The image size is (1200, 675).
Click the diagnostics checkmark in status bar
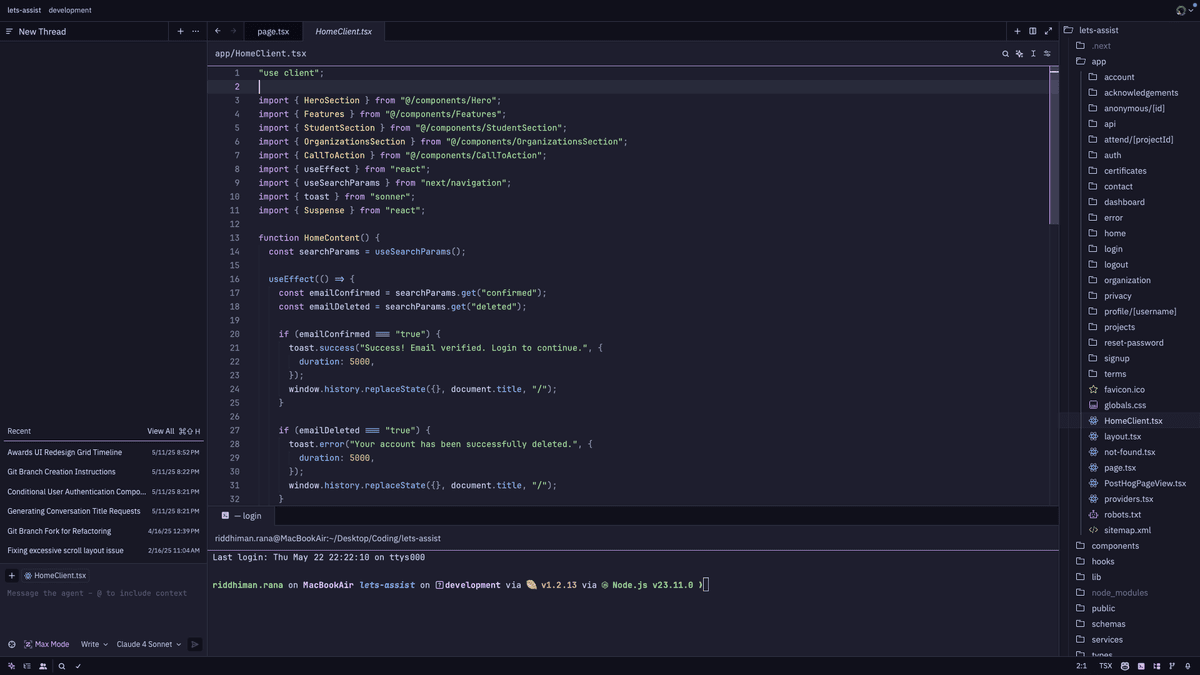[x=78, y=666]
